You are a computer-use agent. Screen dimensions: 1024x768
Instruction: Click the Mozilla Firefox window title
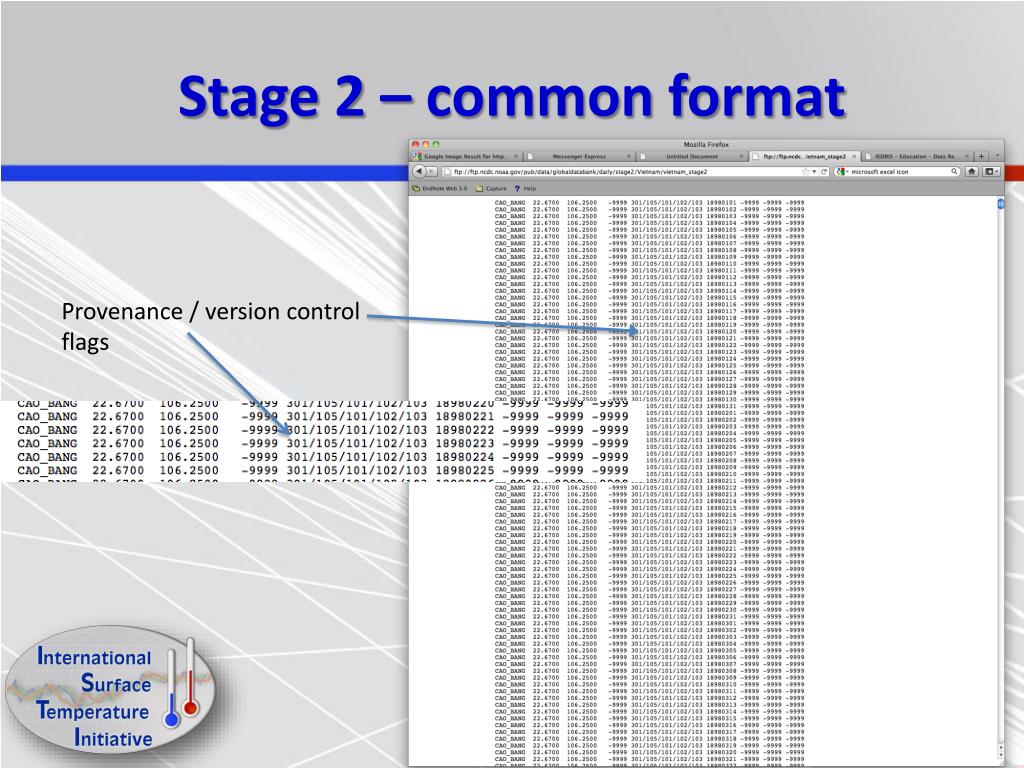pyautogui.click(x=706, y=144)
